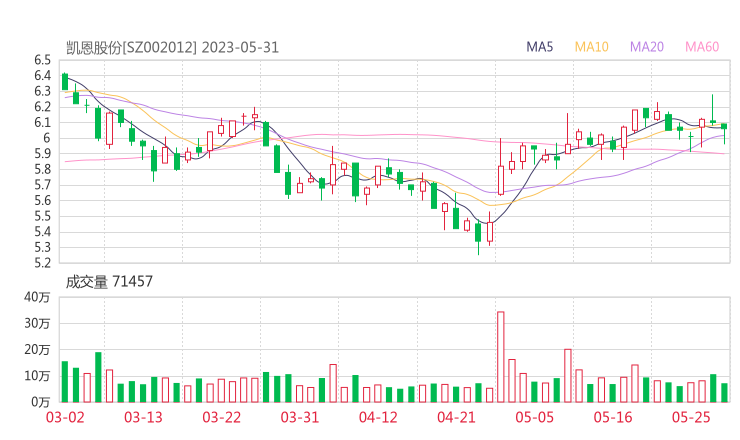Click the chart title 凯恩股份[SZ002012] 2023-05-31
This screenshot has width=740, height=440.
[x=172, y=48]
